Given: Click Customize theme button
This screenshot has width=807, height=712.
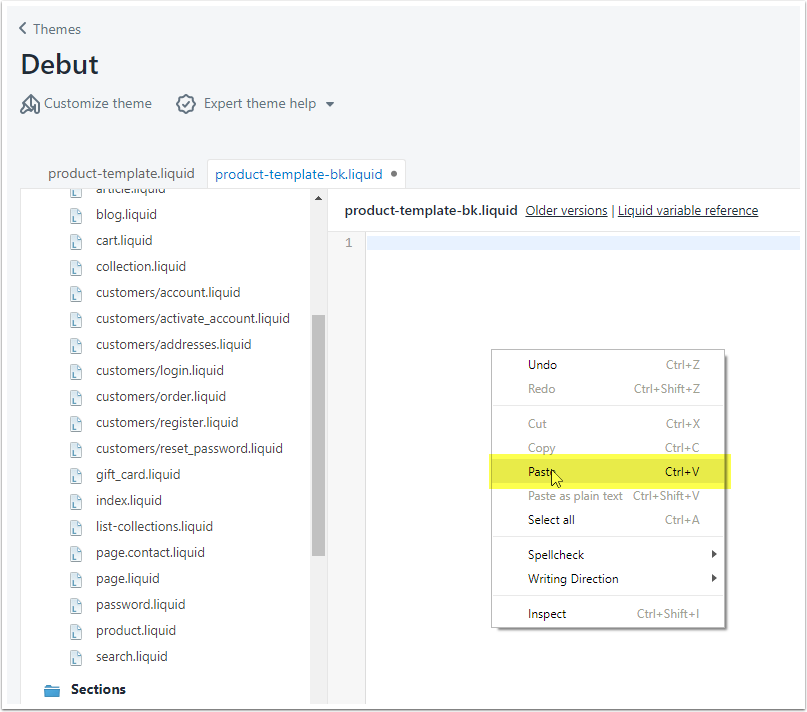Looking at the screenshot, I should pos(86,104).
